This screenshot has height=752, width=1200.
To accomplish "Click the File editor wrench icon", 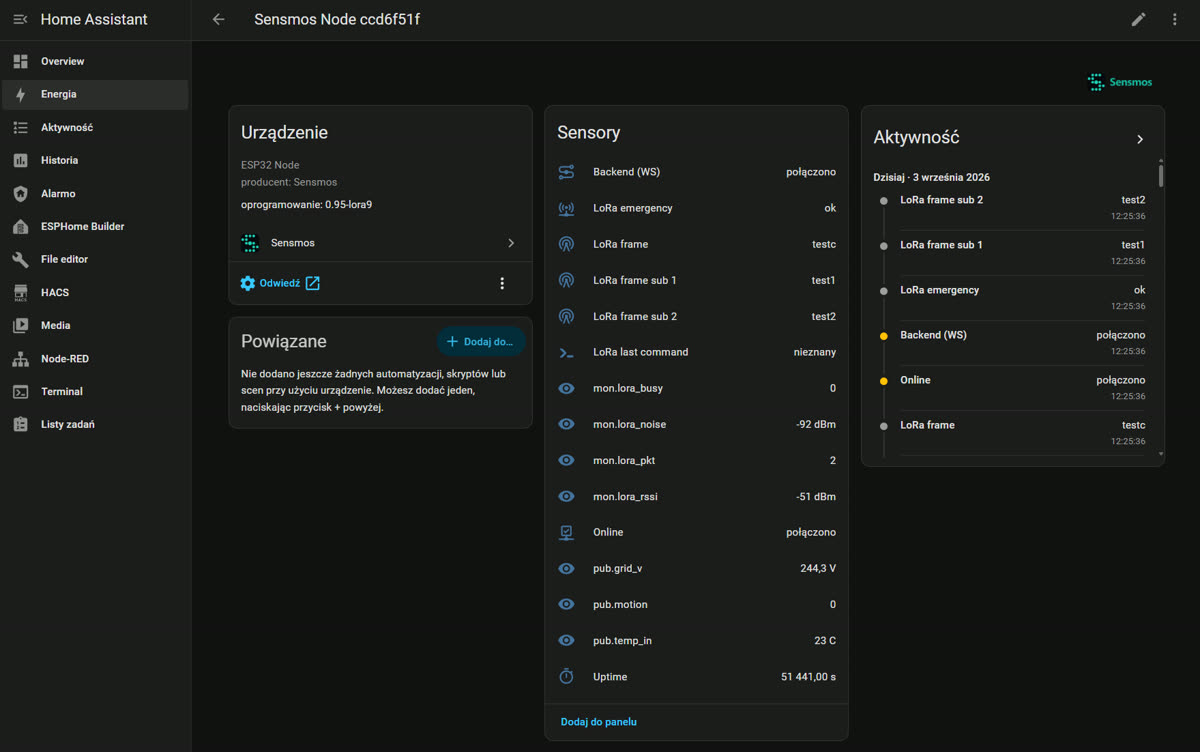I will coord(20,260).
